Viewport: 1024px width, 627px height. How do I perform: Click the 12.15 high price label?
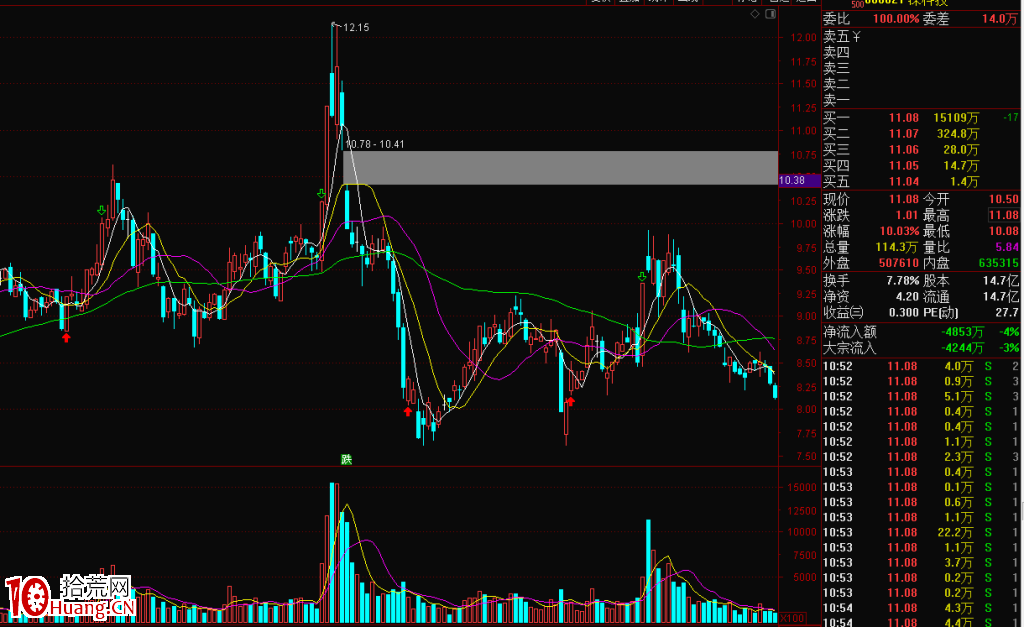[356, 27]
